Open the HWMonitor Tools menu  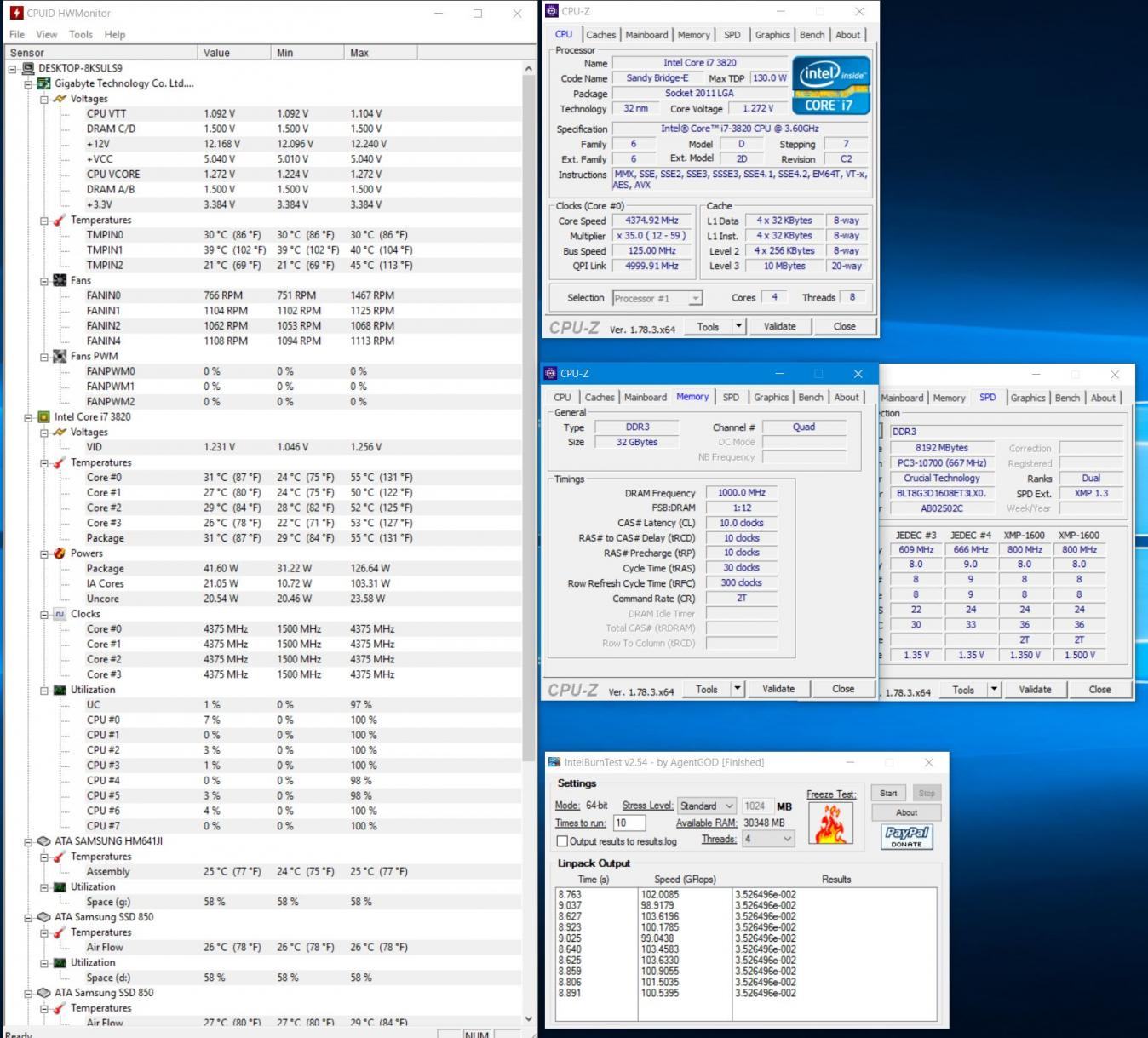pos(81,35)
